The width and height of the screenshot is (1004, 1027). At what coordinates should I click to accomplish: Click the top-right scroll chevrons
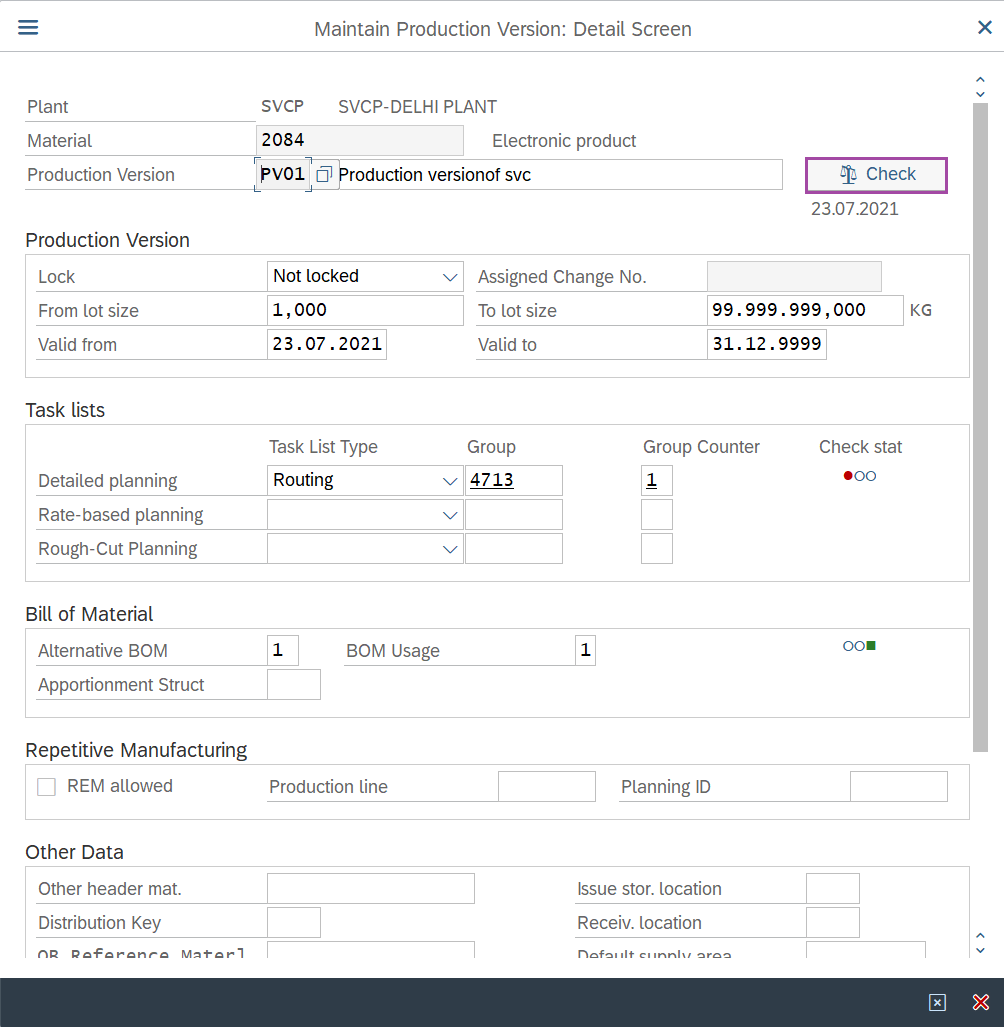click(x=980, y=87)
